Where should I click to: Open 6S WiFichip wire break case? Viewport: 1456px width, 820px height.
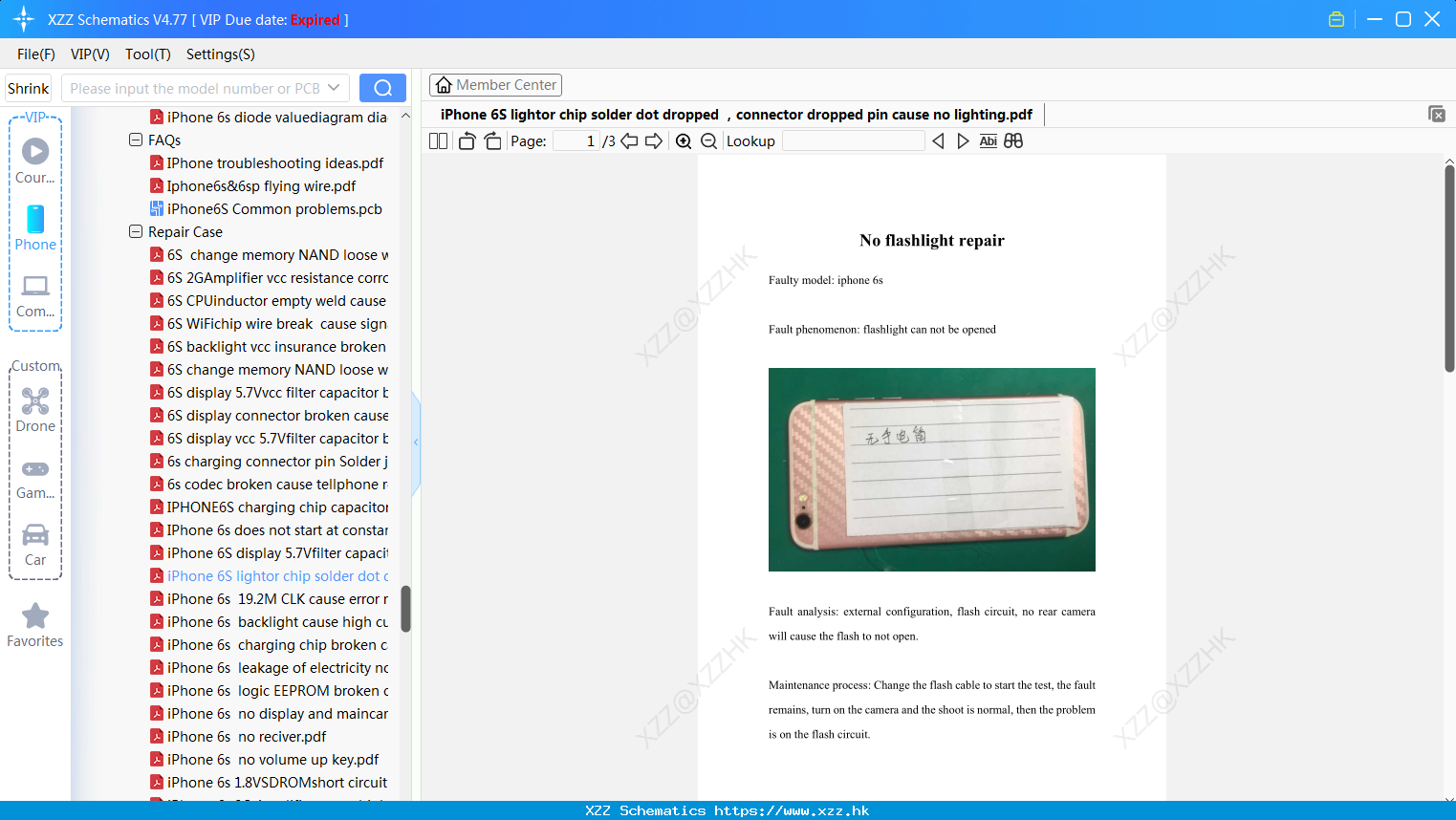point(277,324)
